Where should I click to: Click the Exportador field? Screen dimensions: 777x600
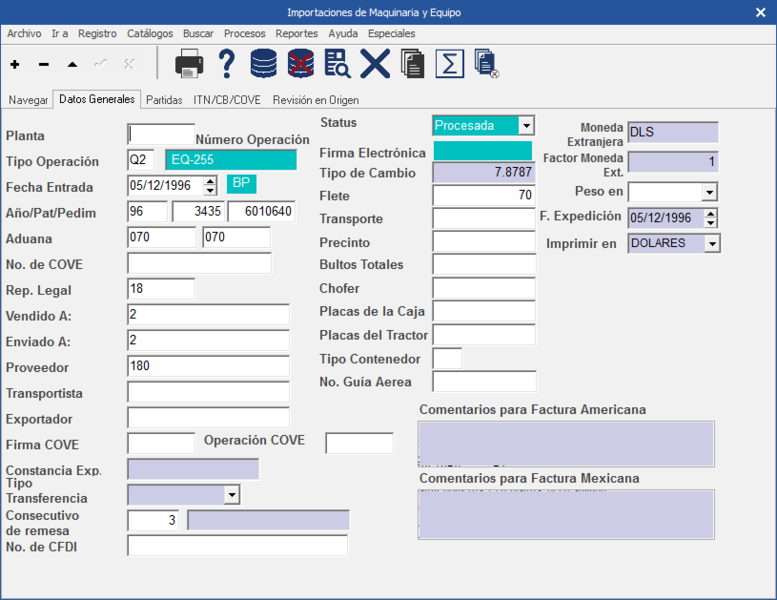[x=208, y=418]
